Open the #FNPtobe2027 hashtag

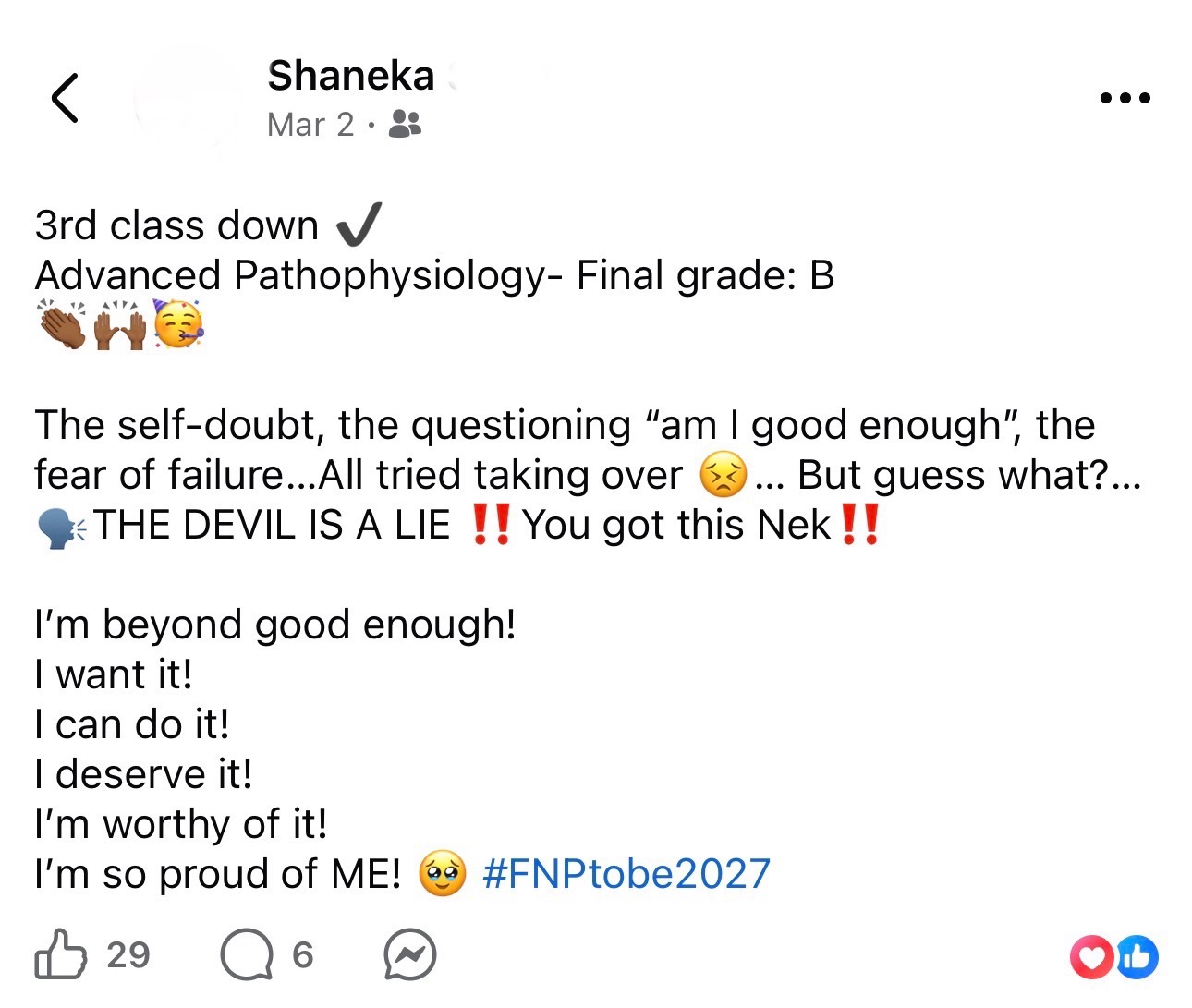626,874
